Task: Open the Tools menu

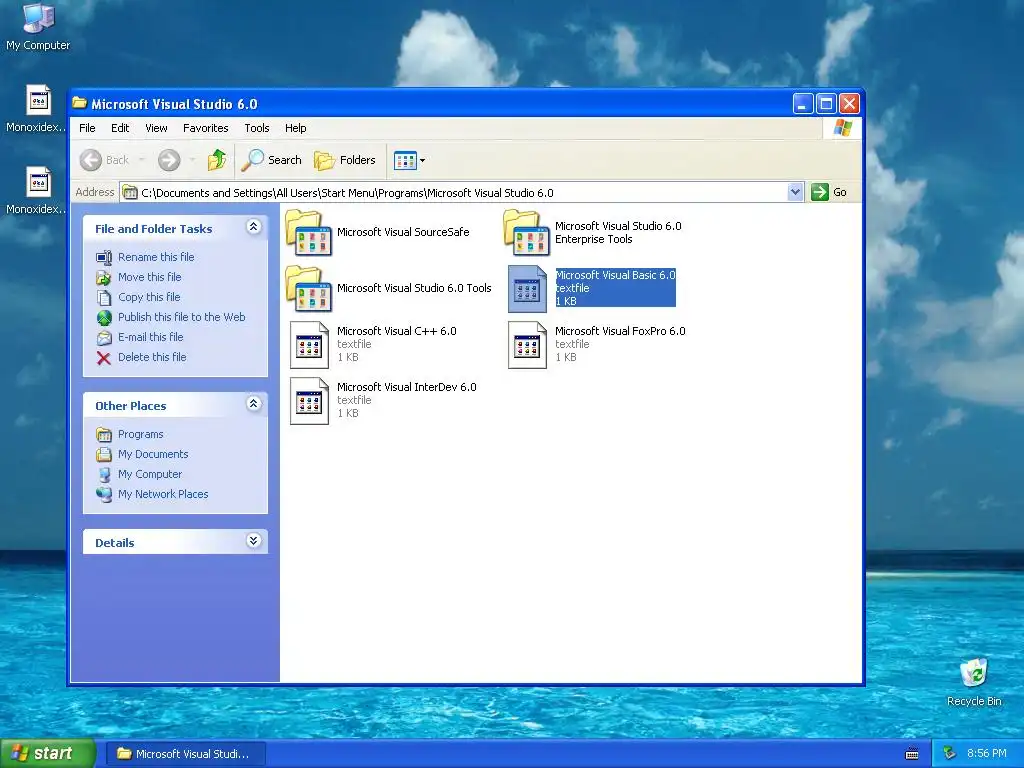Action: point(257,128)
